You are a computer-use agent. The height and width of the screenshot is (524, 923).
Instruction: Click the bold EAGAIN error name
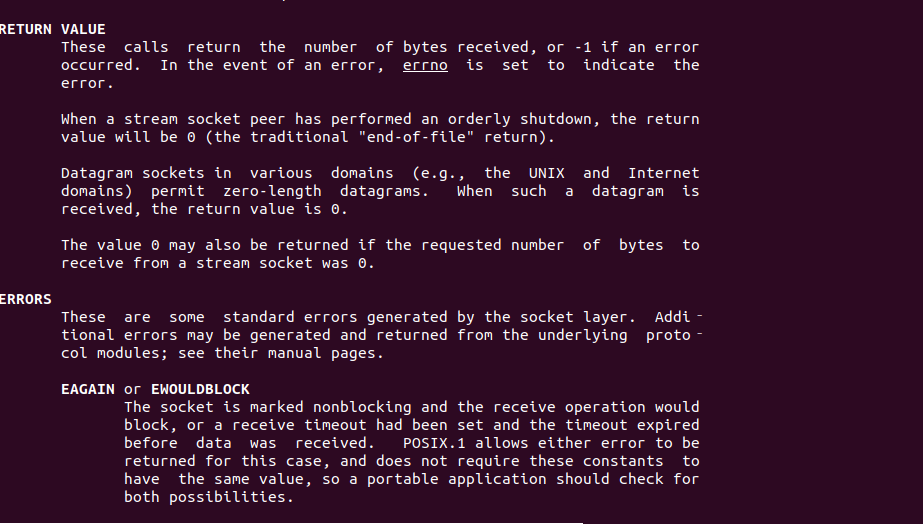click(x=88, y=389)
